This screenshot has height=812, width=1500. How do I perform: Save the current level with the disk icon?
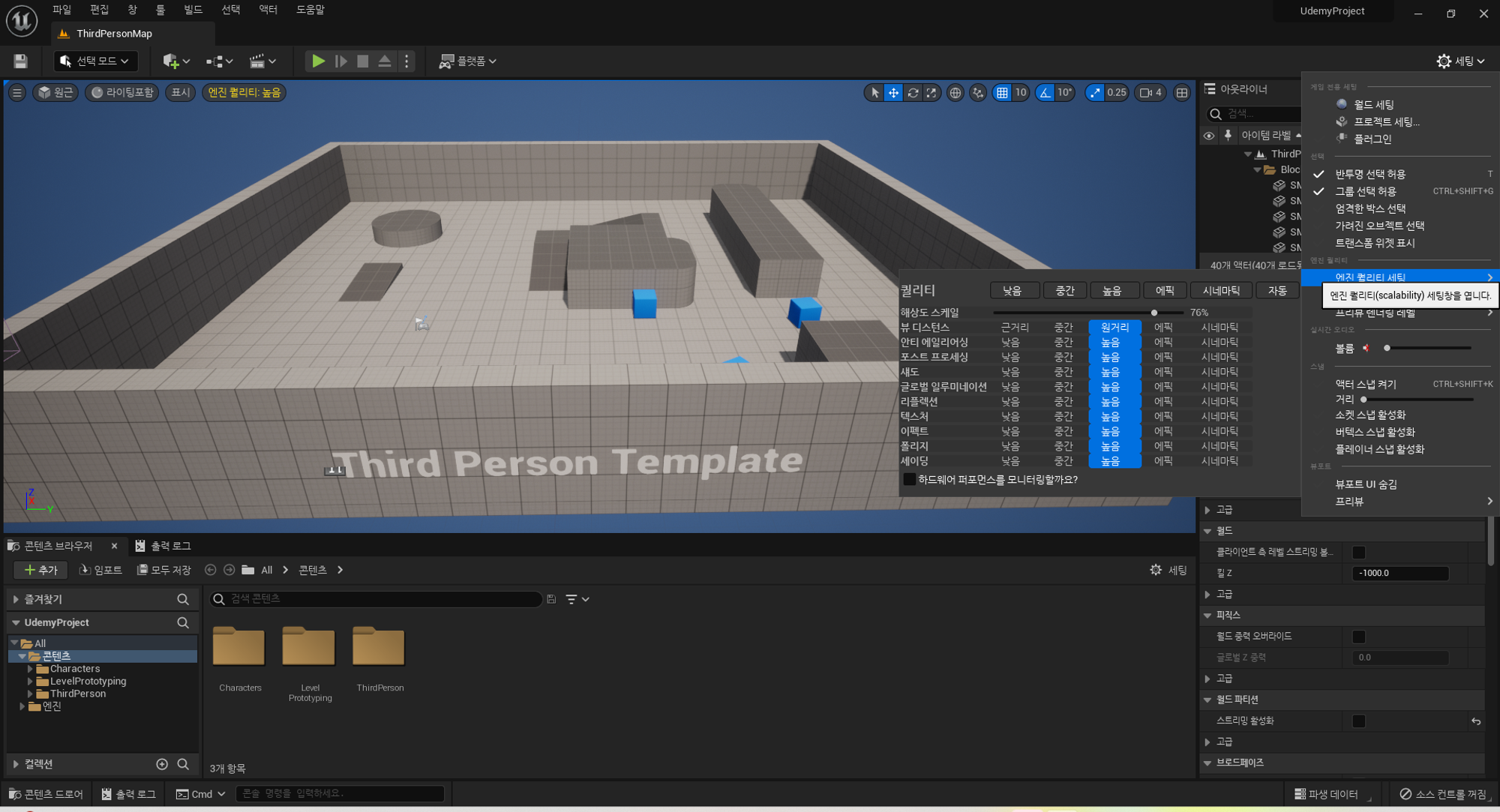pyautogui.click(x=20, y=61)
